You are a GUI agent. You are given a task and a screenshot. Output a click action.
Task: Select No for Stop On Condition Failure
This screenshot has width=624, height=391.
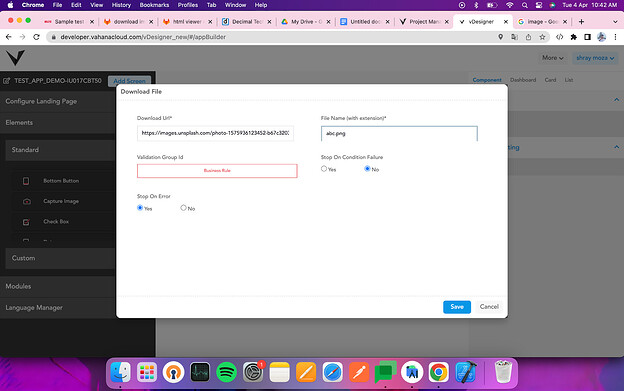tap(367, 169)
